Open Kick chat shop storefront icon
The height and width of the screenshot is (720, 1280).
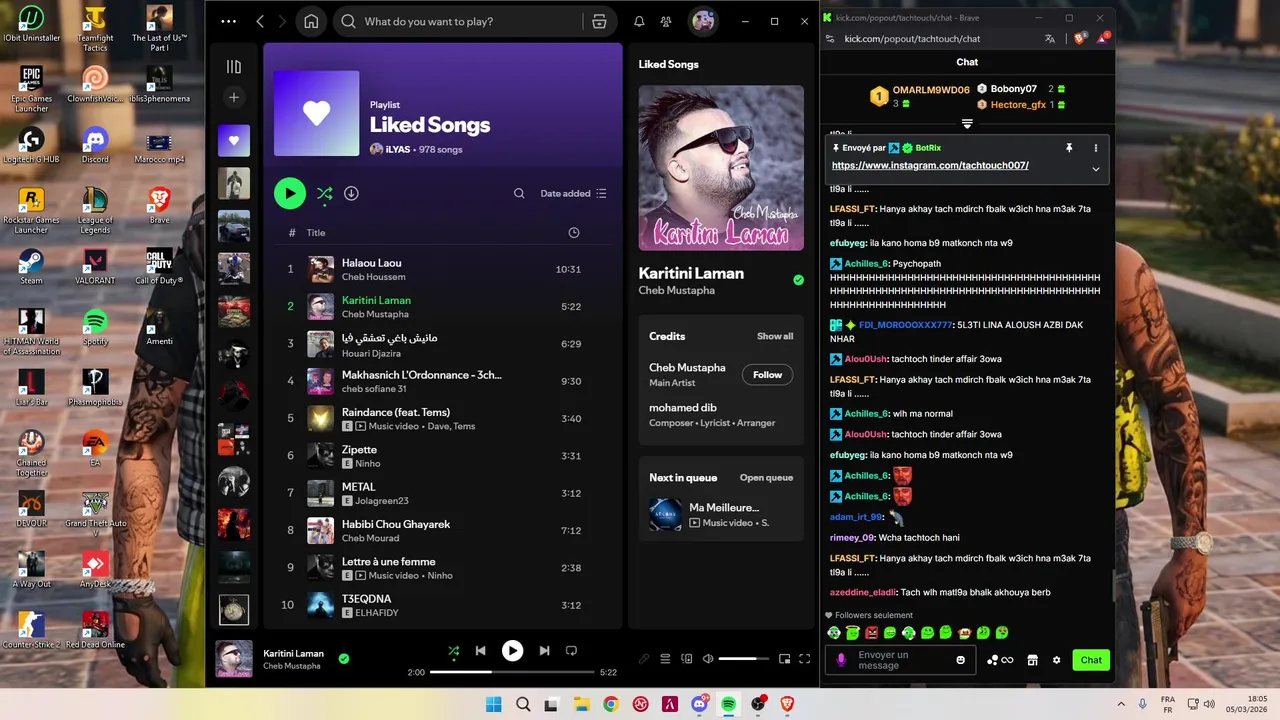coord(1032,660)
